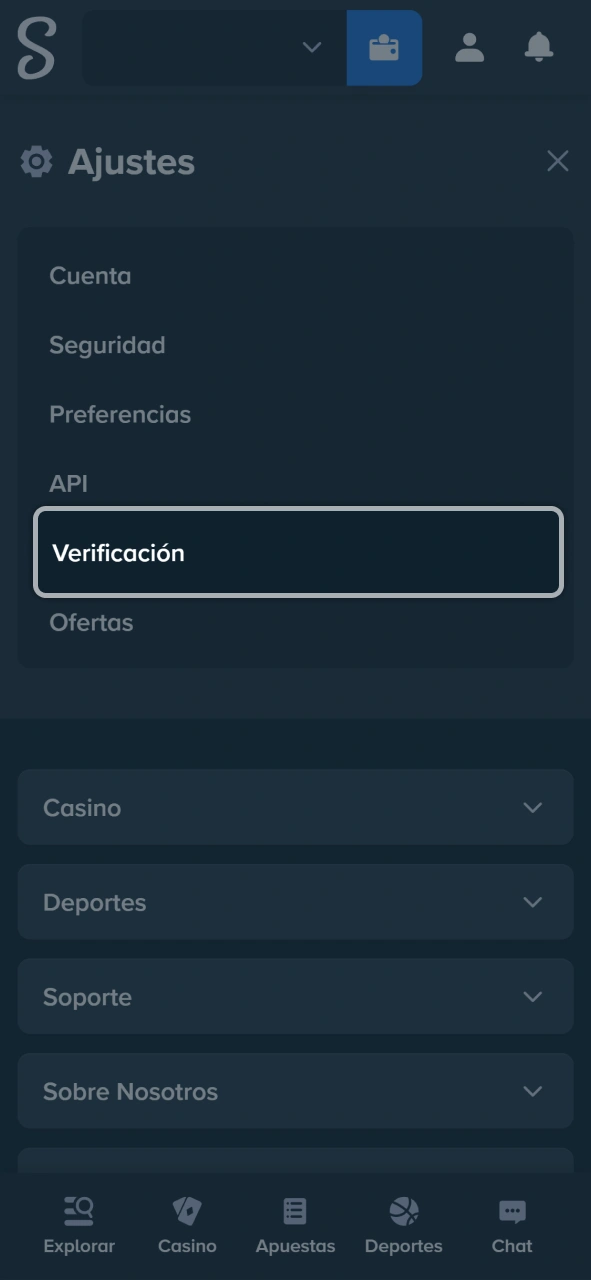The width and height of the screenshot is (591, 1280).
Task: Expand the Soporte section
Action: (x=295, y=996)
